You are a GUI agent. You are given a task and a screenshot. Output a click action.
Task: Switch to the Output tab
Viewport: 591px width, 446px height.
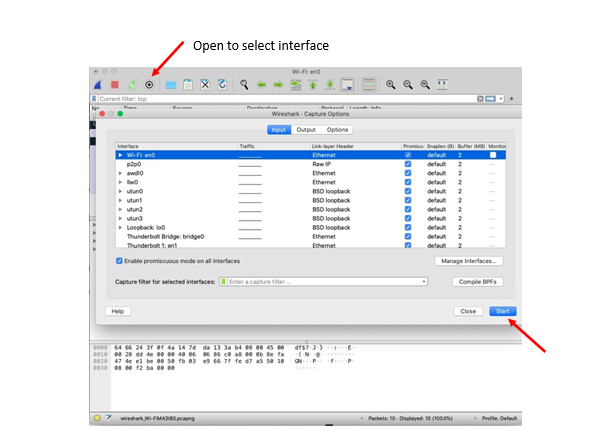(x=306, y=130)
